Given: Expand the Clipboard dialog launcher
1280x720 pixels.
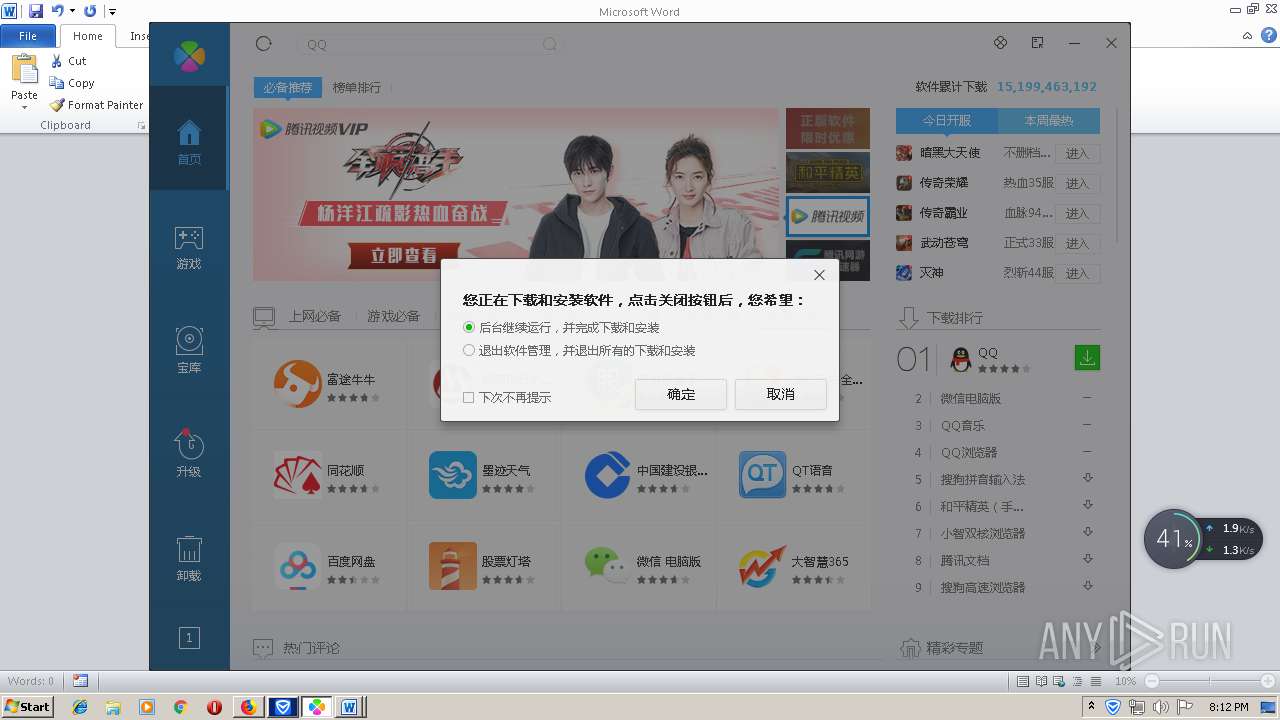Looking at the screenshot, I should [141, 126].
